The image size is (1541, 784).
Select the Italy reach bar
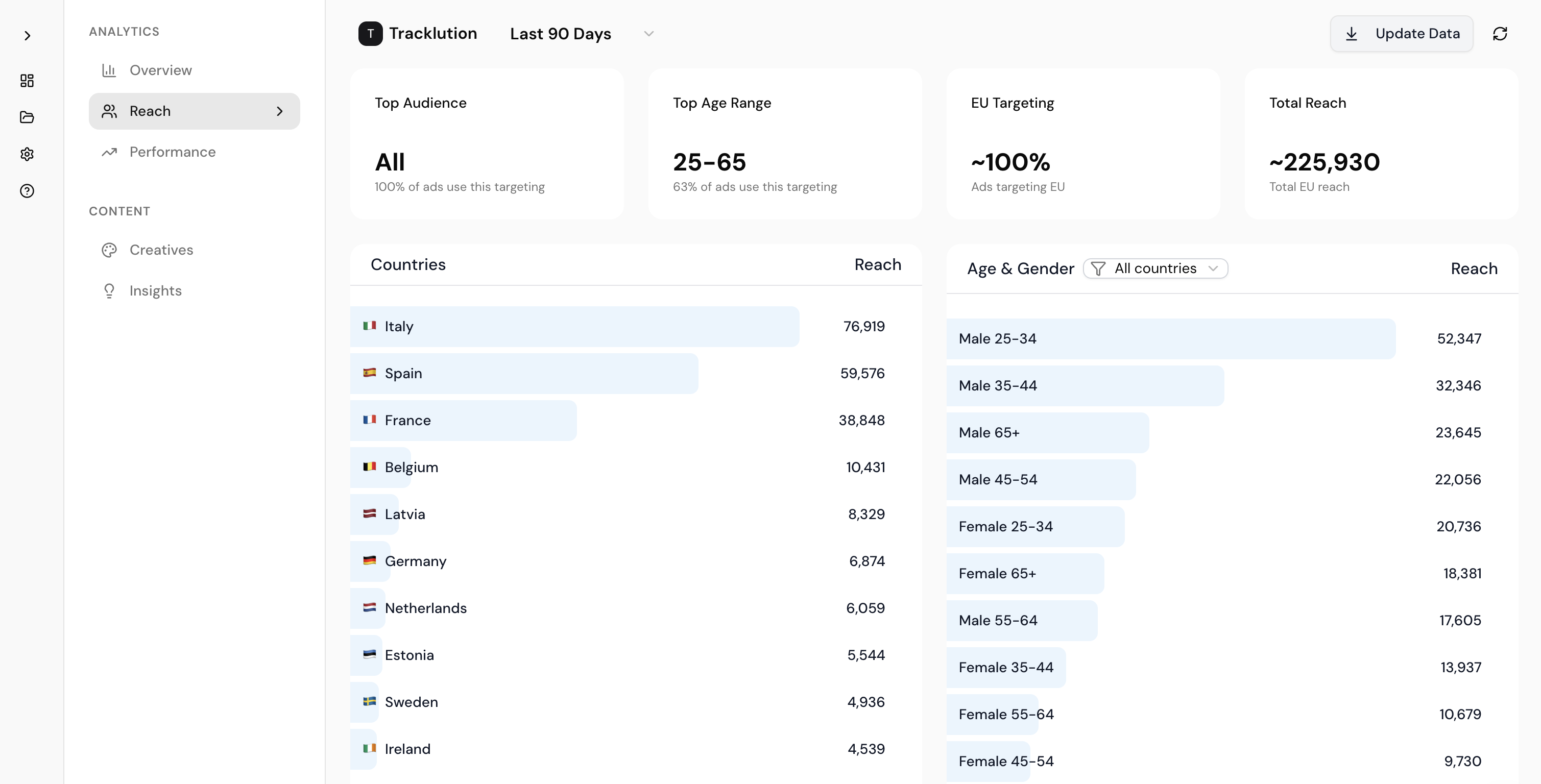click(x=574, y=327)
